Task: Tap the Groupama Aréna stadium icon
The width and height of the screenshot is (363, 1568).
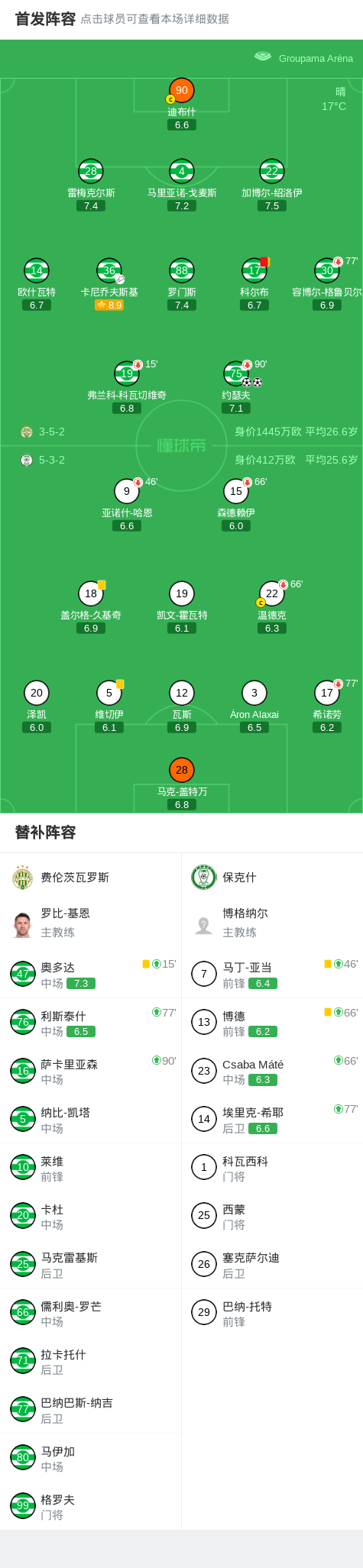Action: coord(263,56)
